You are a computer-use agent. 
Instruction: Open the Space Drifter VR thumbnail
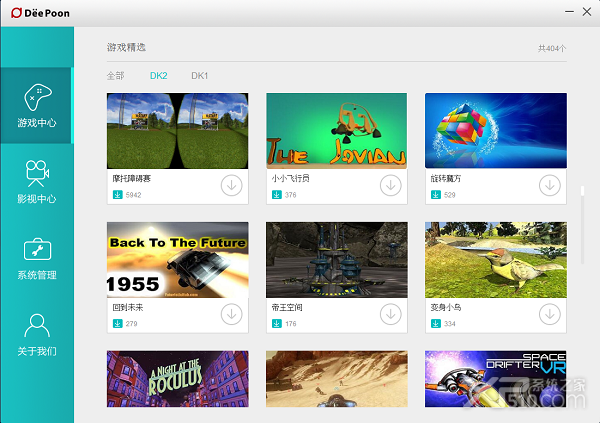point(496,379)
